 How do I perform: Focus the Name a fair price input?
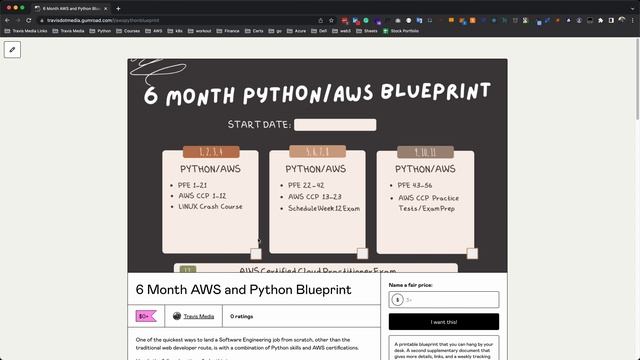click(444, 300)
